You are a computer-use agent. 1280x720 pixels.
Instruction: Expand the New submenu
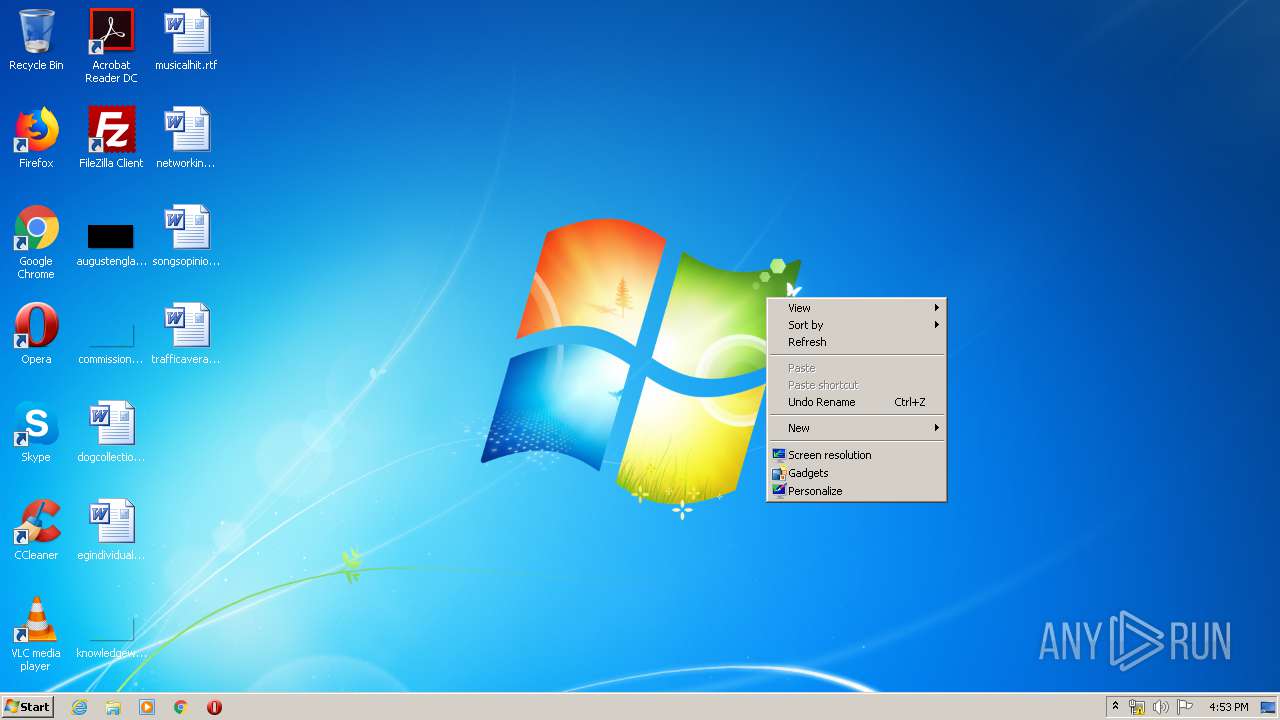pos(857,428)
